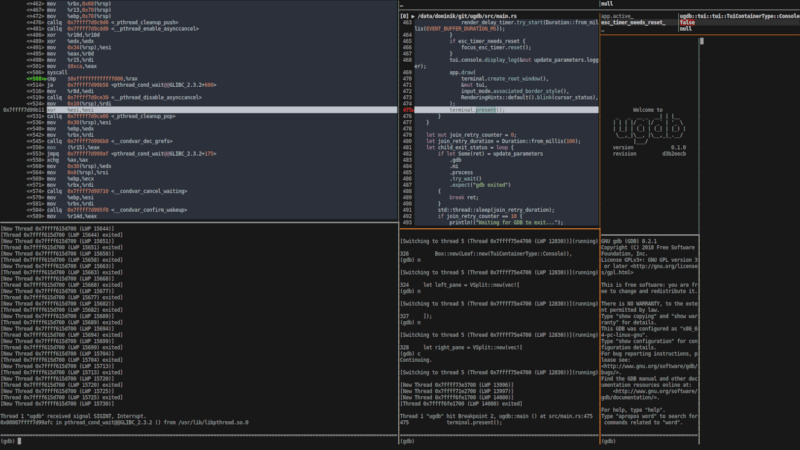
Task: Open the gnu.org/licenses/gpl.html link
Action: click(649, 269)
